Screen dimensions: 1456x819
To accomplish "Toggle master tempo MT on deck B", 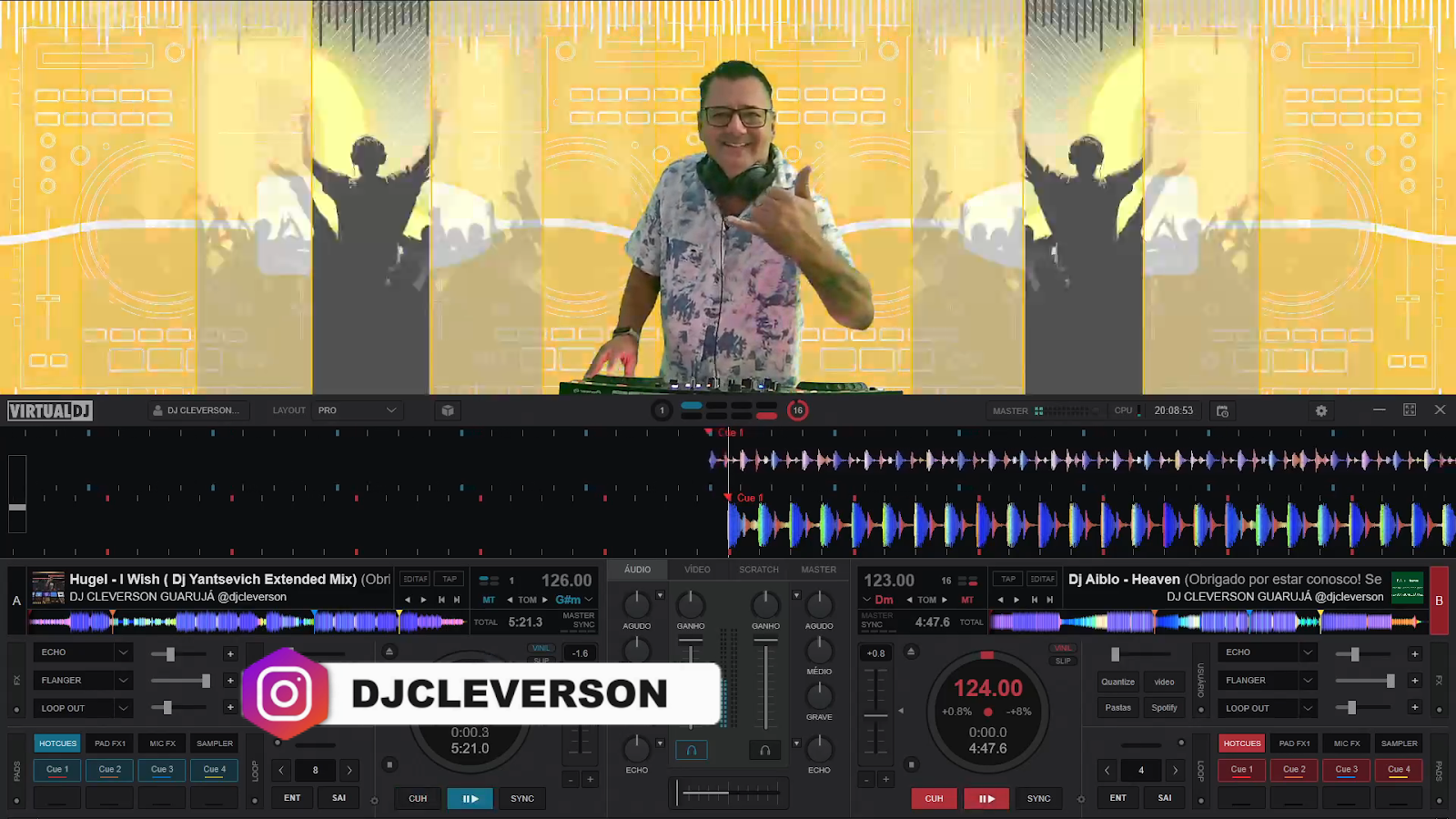I will coord(967,600).
